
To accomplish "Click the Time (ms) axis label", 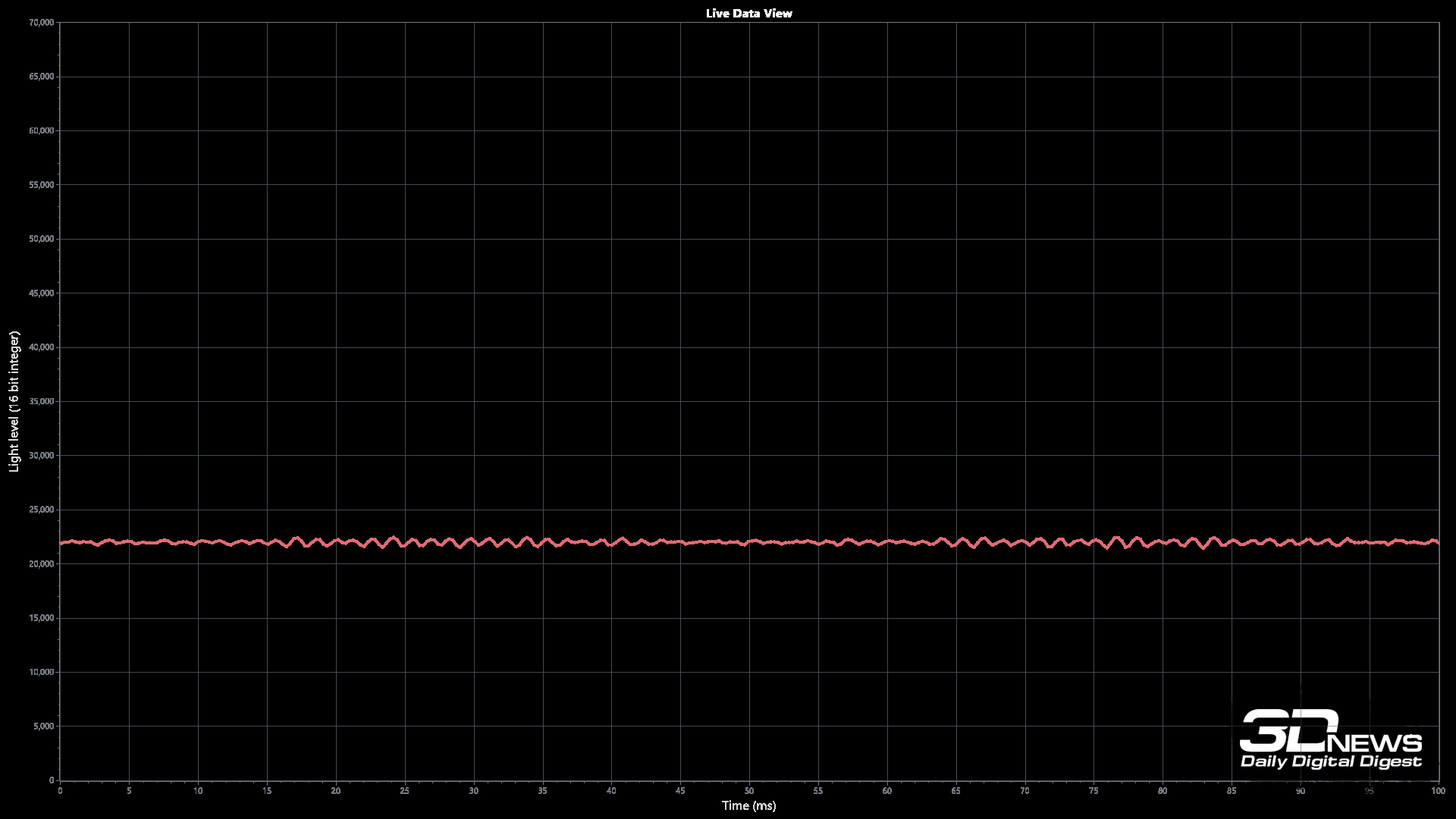I will (x=748, y=805).
